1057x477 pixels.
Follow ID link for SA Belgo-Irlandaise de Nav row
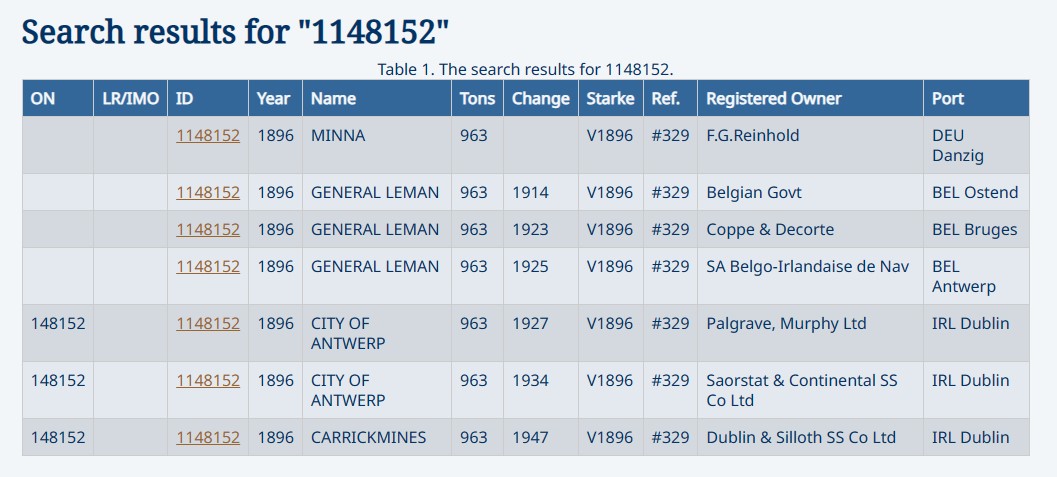[208, 267]
